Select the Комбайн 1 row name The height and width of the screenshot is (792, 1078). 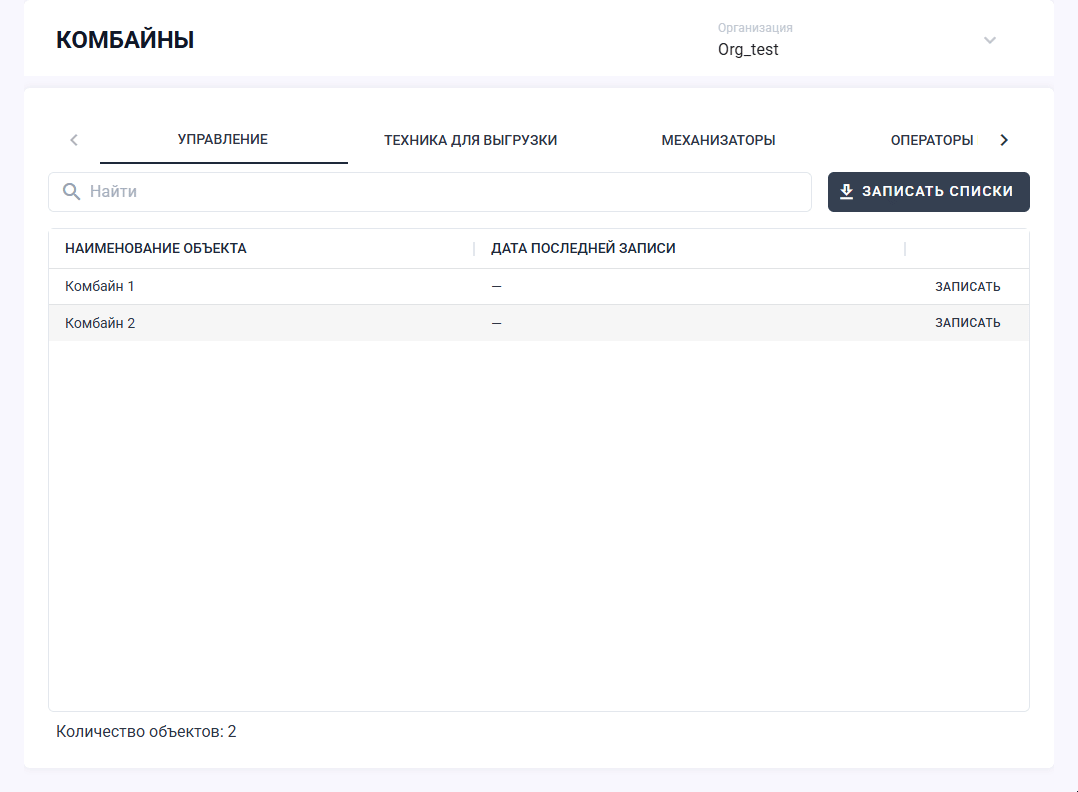[x=100, y=286]
